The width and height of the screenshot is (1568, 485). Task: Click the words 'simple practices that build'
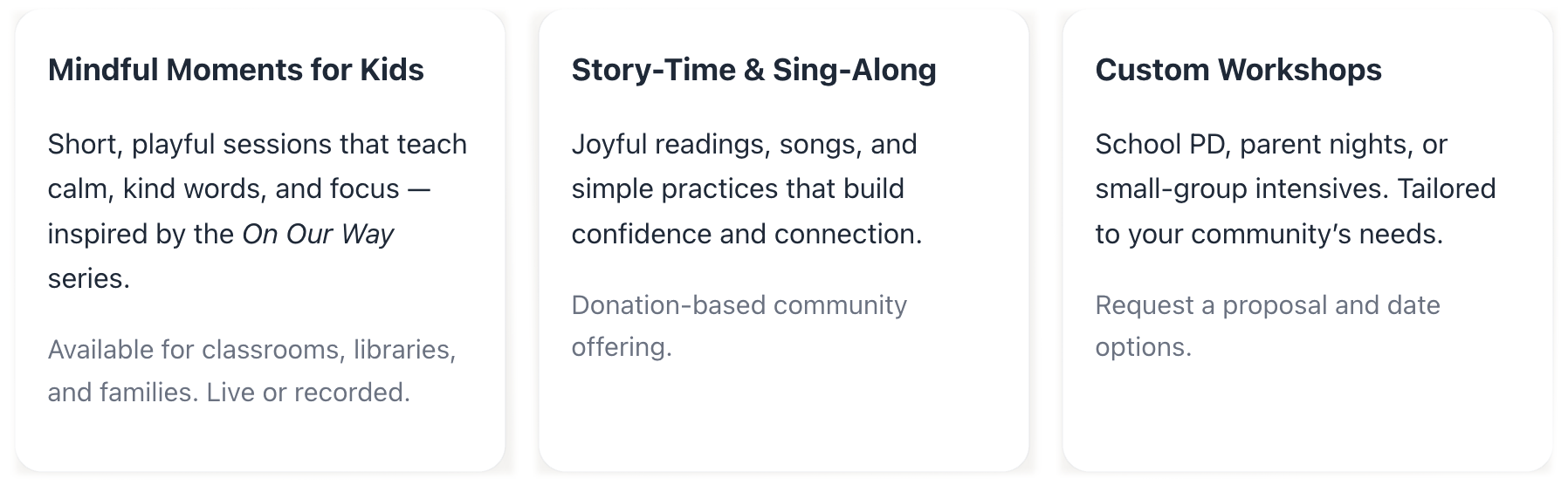tap(738, 188)
